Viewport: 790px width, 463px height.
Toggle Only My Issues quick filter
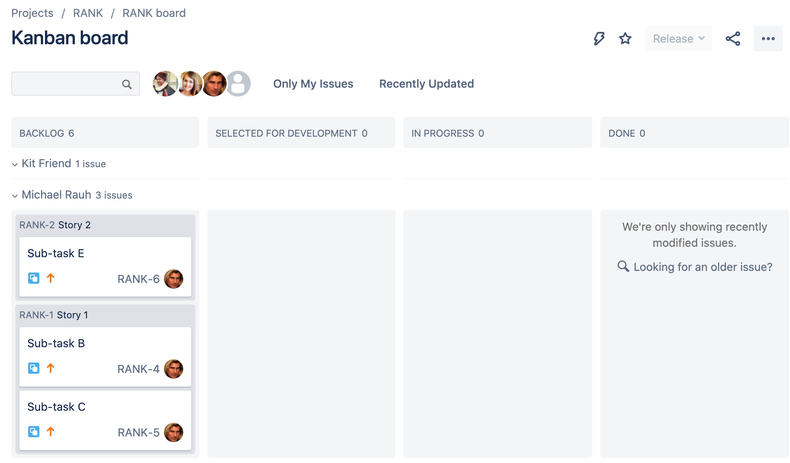pyautogui.click(x=313, y=84)
